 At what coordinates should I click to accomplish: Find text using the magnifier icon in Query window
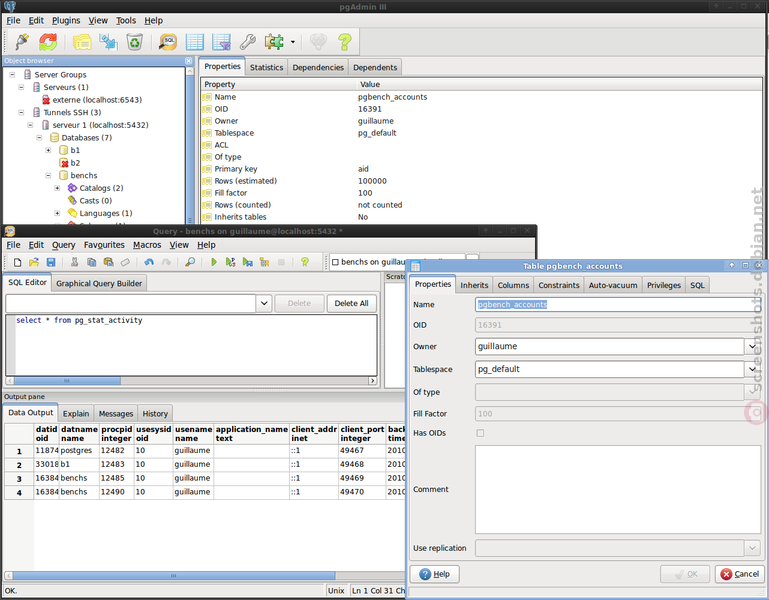[x=190, y=262]
